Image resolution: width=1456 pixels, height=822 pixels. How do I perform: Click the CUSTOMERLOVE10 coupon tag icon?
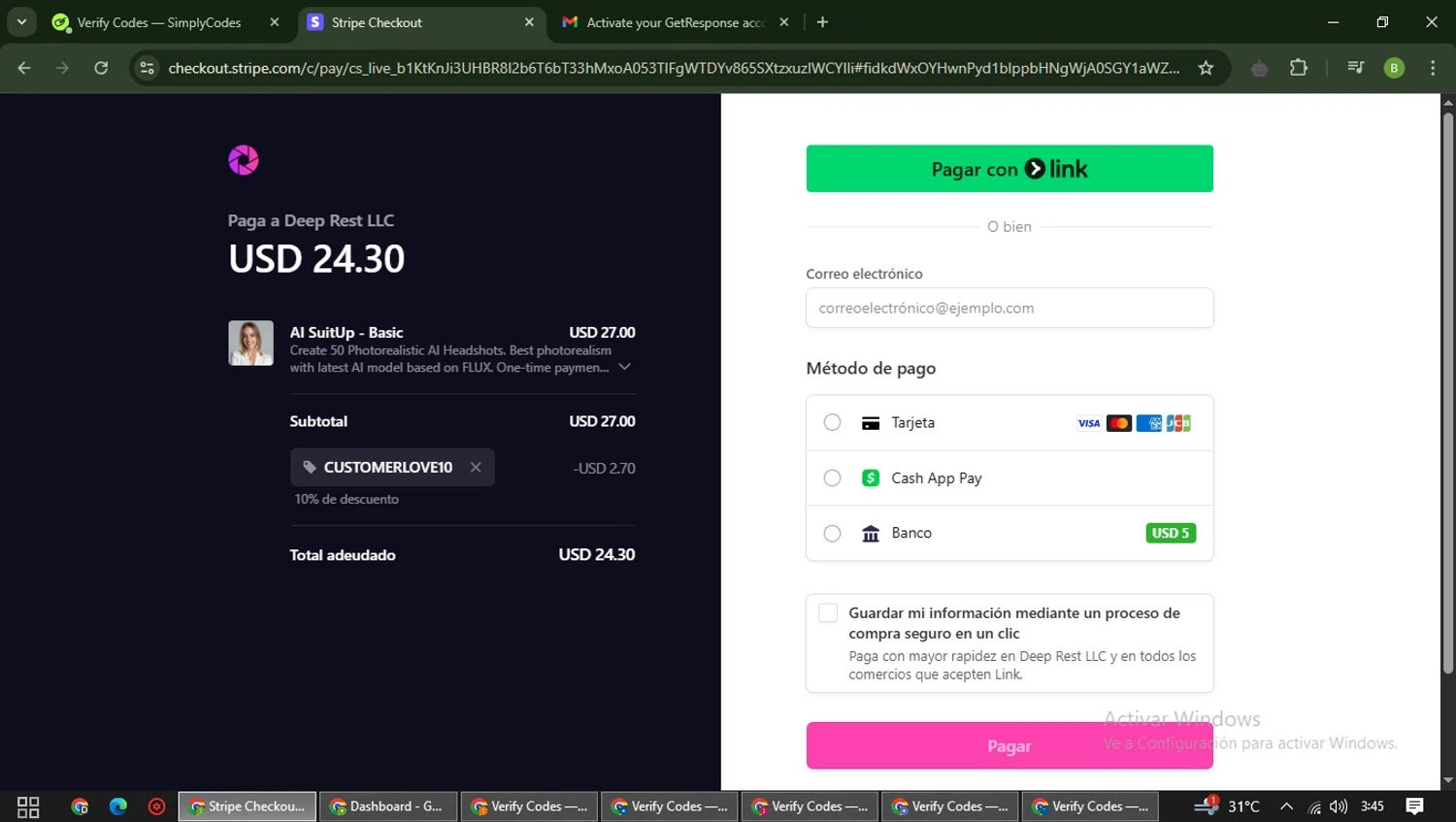click(310, 467)
